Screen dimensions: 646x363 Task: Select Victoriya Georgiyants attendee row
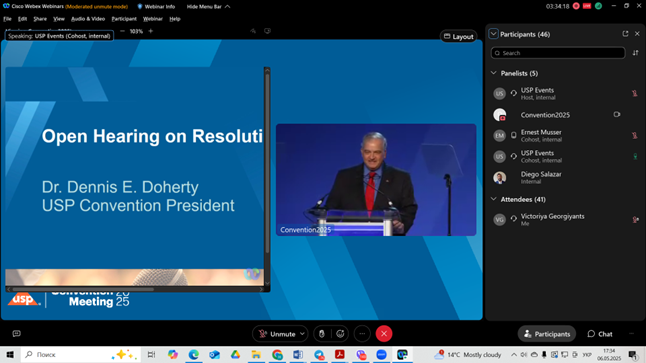tap(564, 220)
